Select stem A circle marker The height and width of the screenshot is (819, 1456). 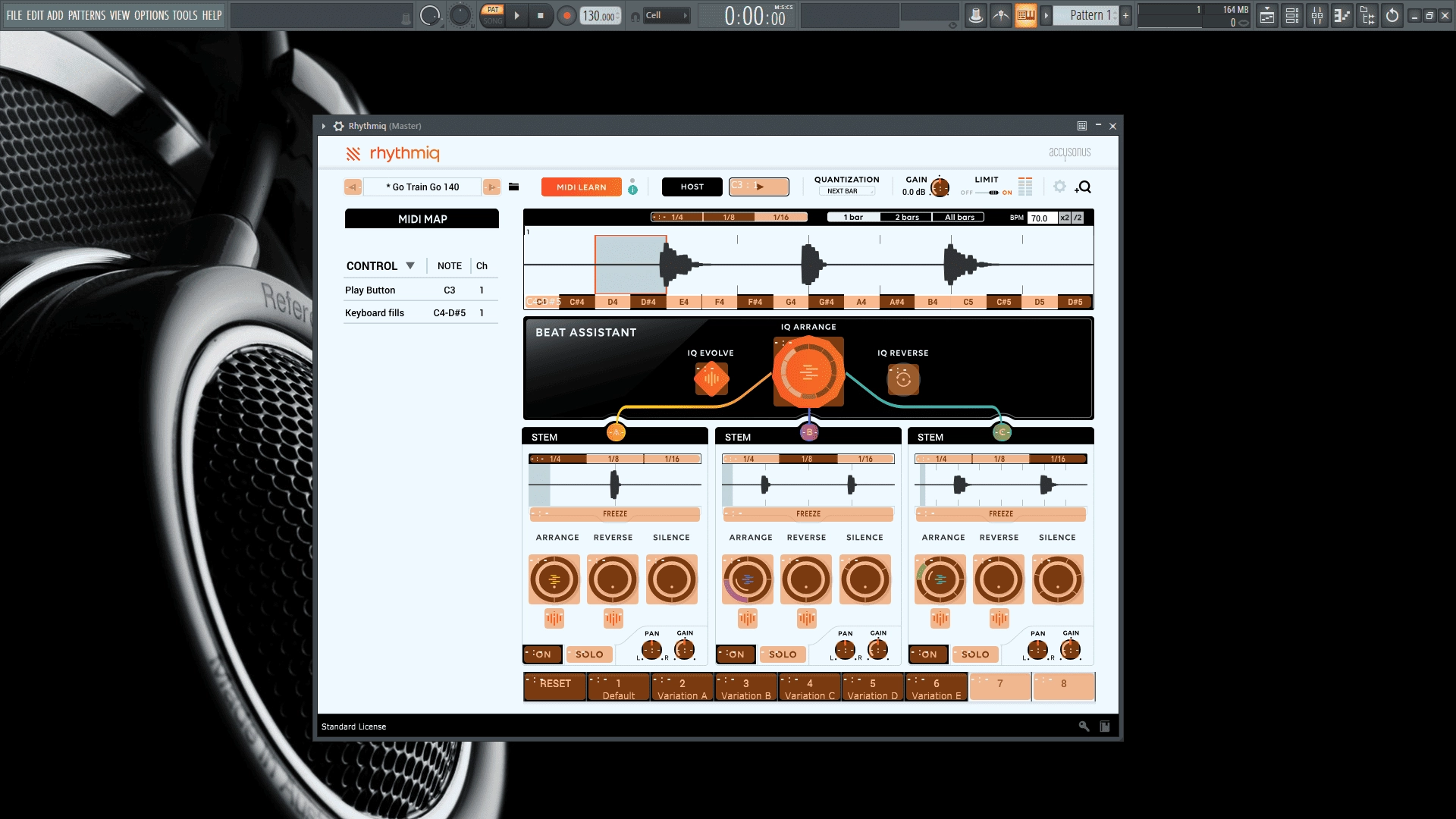coord(616,432)
